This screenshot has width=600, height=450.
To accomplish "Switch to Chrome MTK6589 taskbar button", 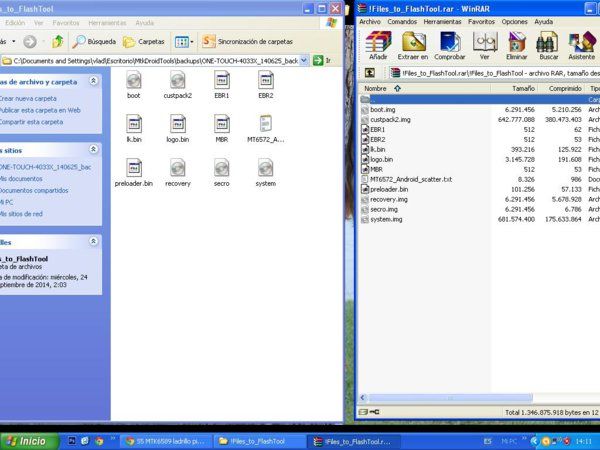I will pos(166,441).
